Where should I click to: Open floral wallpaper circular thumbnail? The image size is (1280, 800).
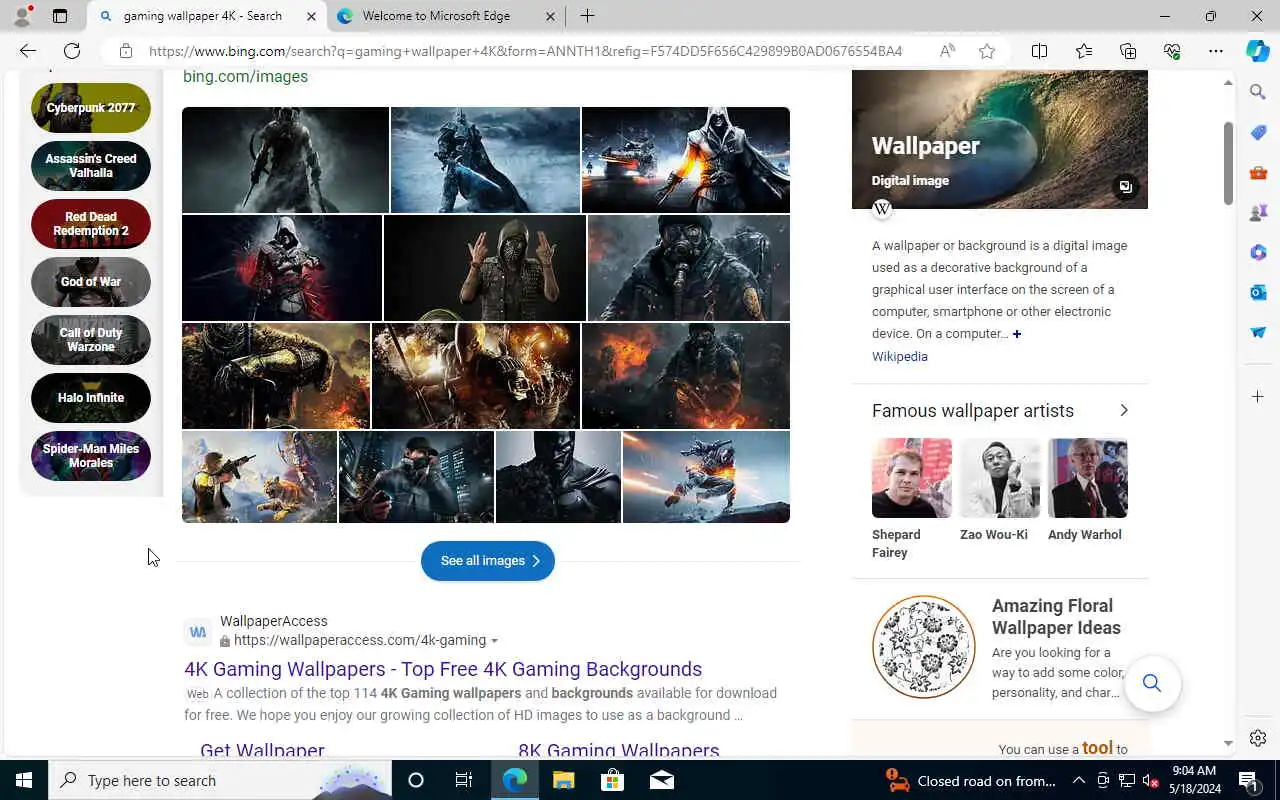923,647
